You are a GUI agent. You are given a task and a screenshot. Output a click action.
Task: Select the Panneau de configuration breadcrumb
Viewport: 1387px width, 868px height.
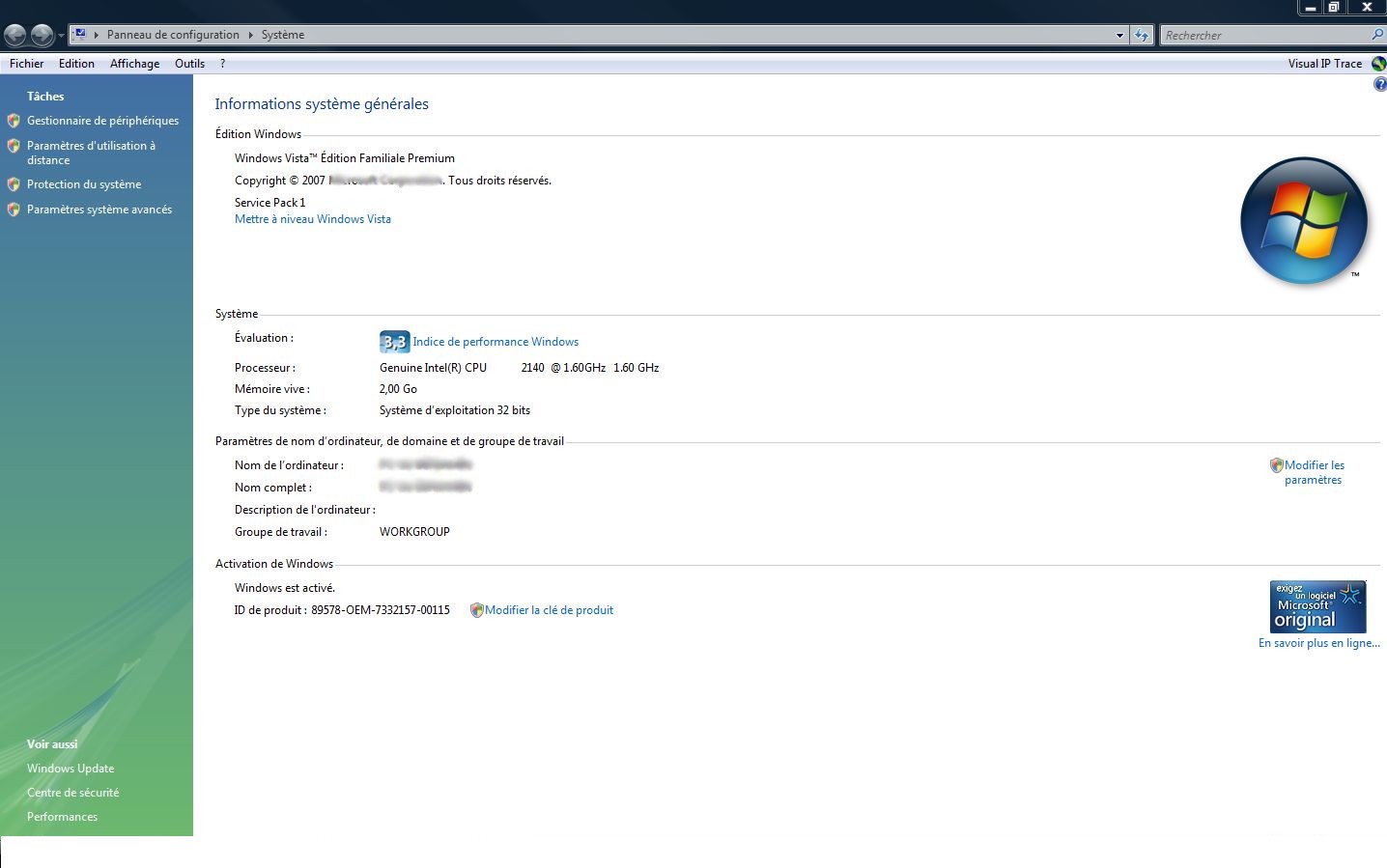(x=173, y=35)
